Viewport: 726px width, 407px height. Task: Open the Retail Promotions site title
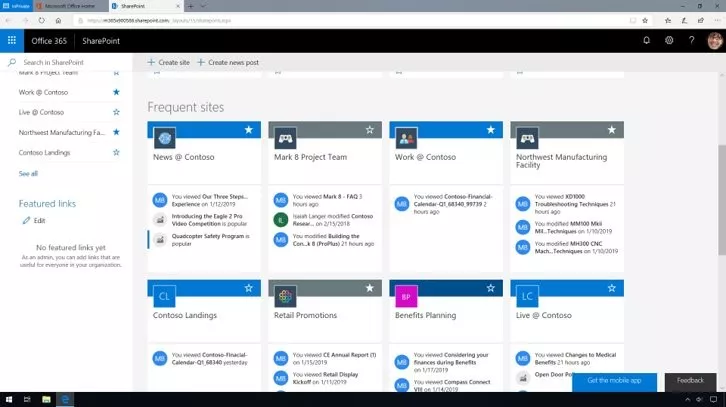click(305, 315)
